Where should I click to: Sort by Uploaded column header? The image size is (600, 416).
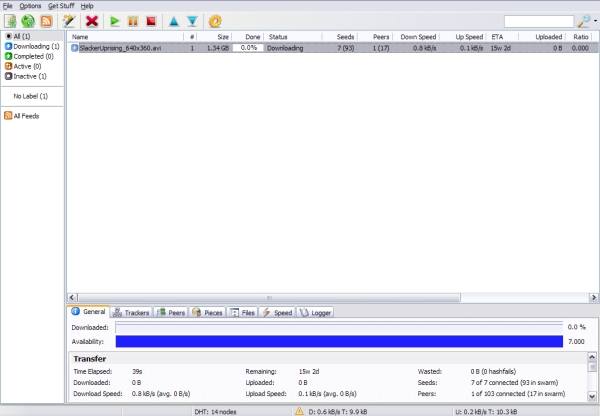coord(542,37)
